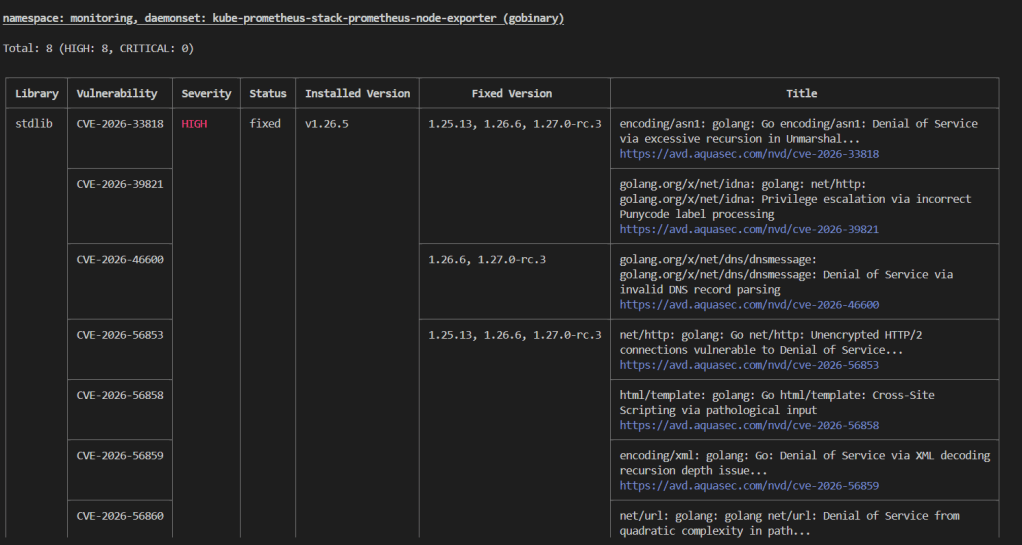Image resolution: width=1022 pixels, height=545 pixels.
Task: Click the Total: 8 summary line
Action: click(98, 48)
